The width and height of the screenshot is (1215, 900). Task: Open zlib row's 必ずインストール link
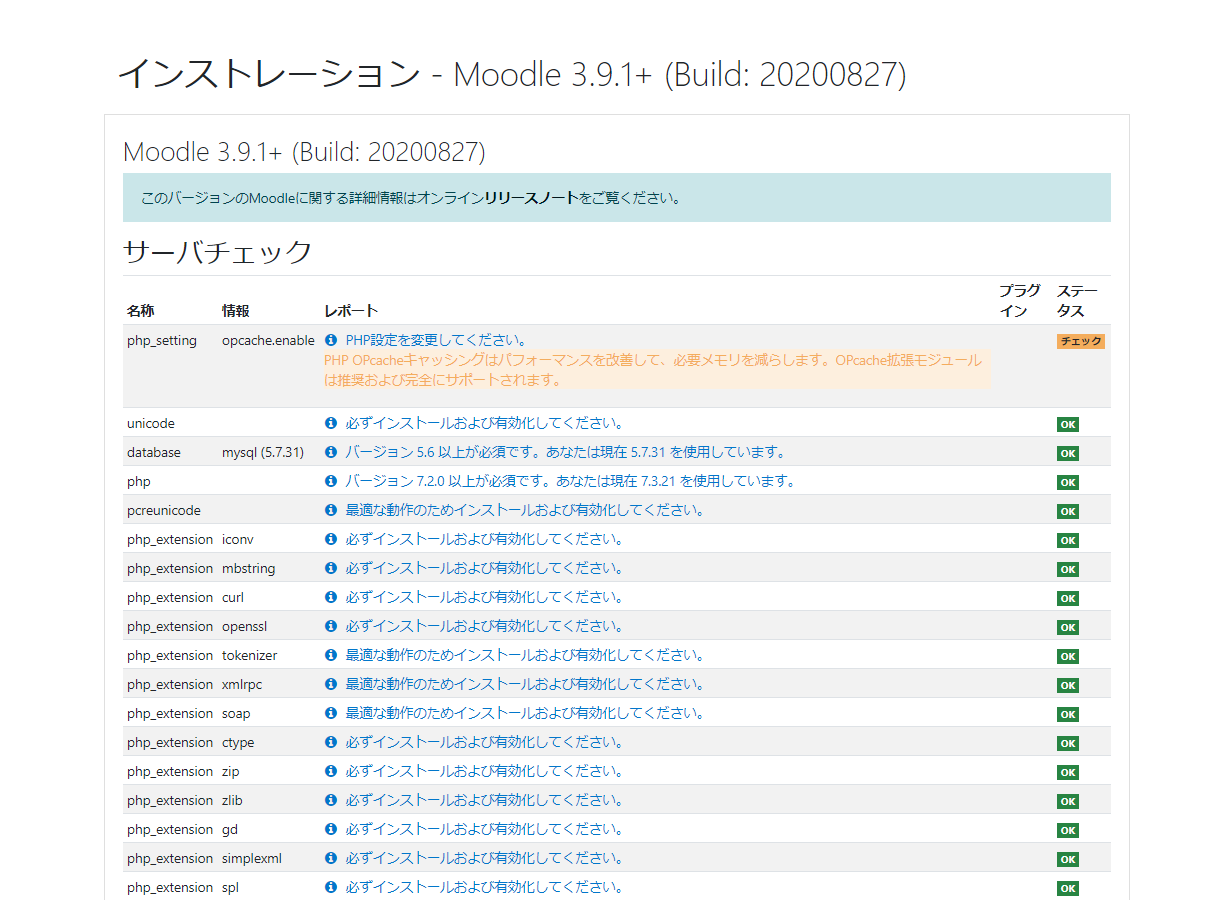click(485, 800)
